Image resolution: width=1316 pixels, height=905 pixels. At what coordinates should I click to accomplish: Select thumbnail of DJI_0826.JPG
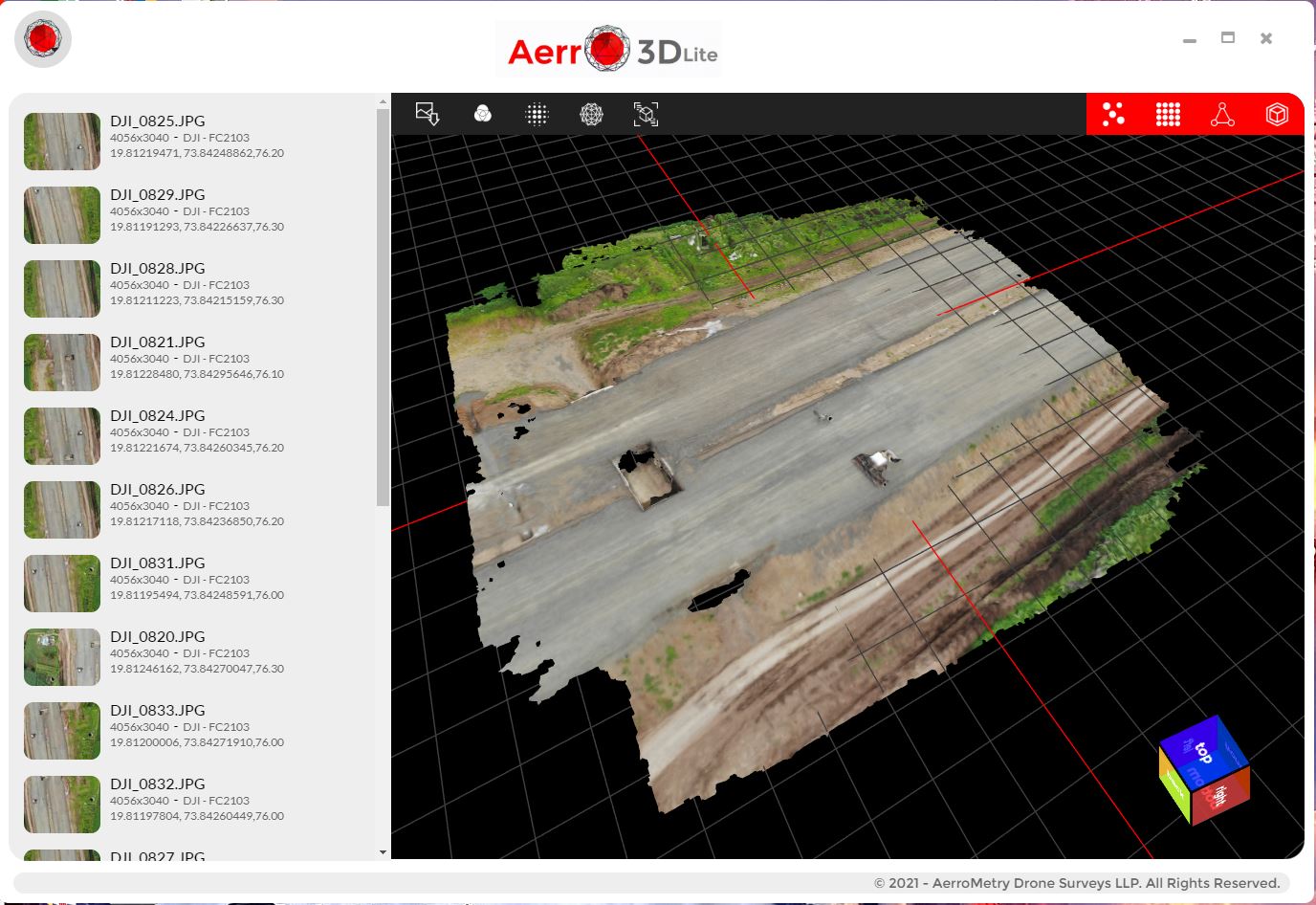(x=62, y=510)
